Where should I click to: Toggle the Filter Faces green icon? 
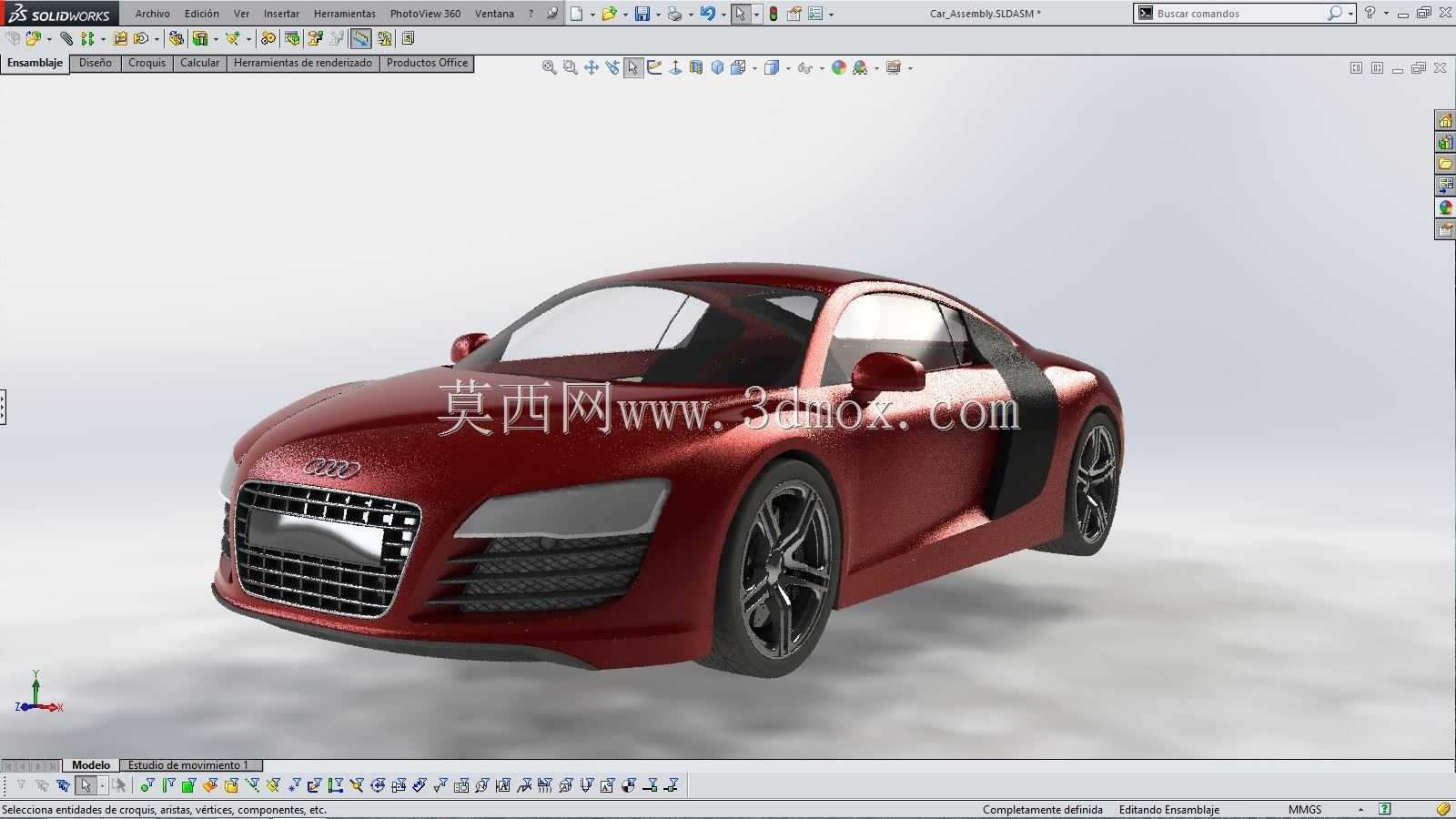188,785
